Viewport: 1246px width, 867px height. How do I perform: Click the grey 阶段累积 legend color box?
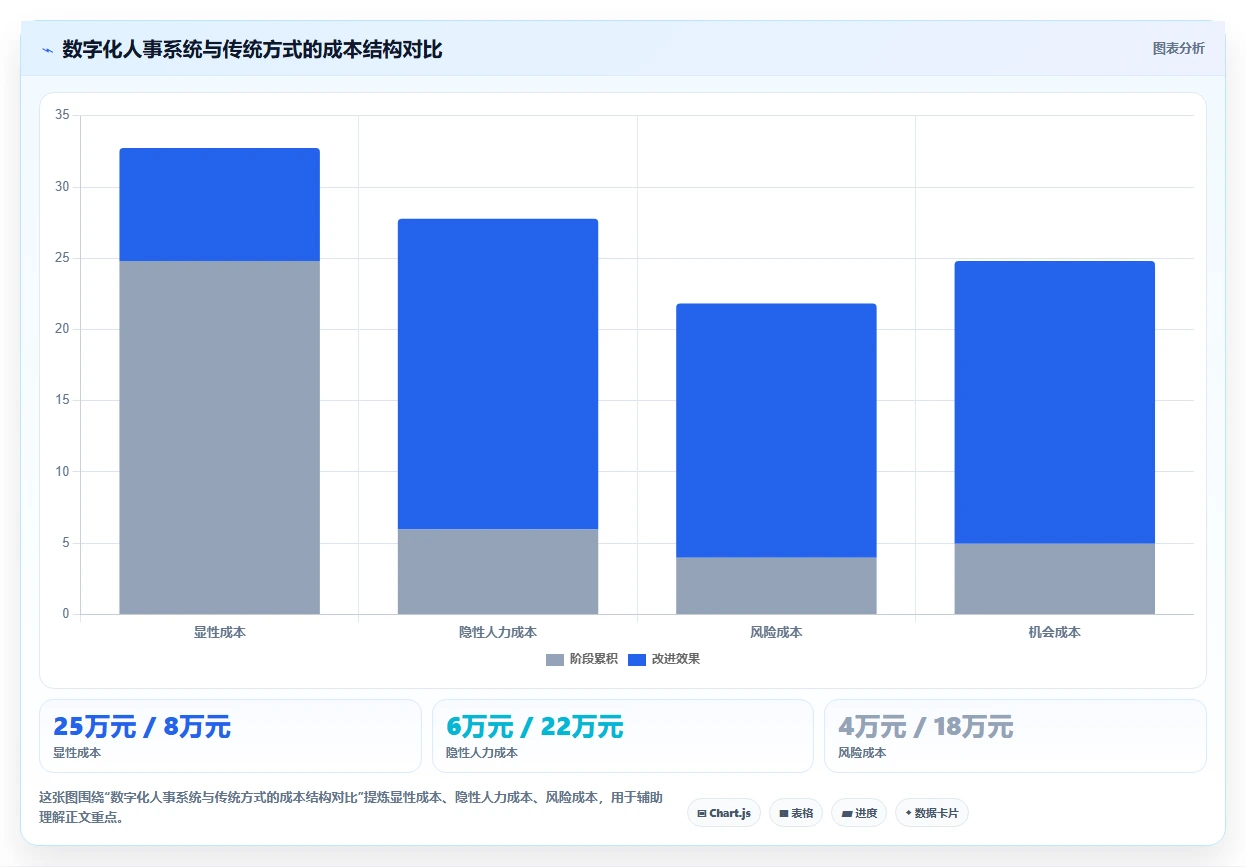(x=555, y=660)
